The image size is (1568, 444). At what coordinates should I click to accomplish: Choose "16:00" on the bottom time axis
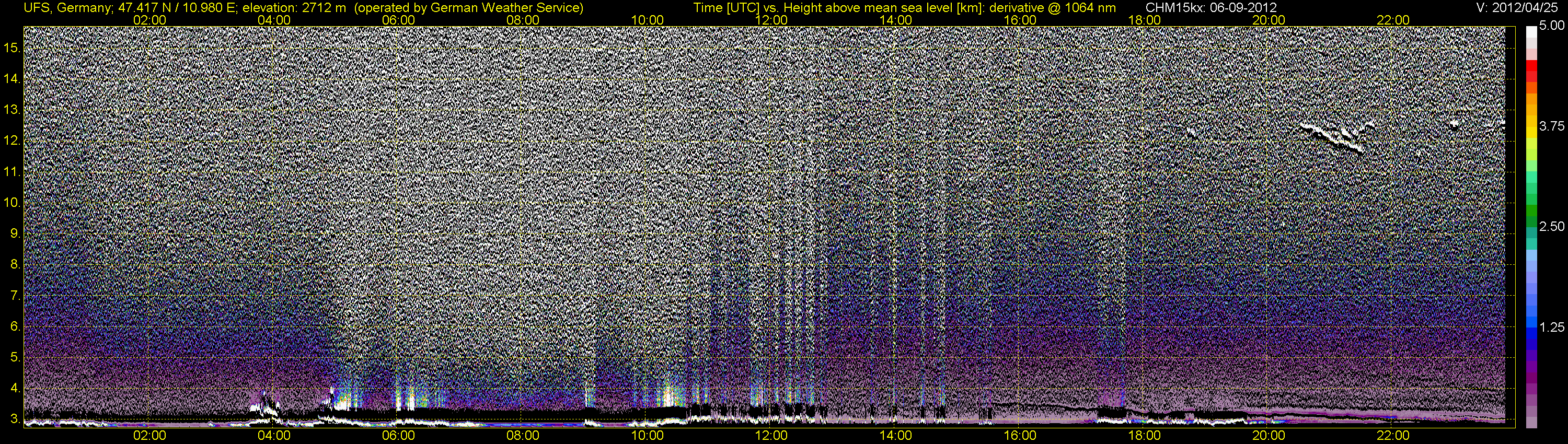click(x=1020, y=436)
